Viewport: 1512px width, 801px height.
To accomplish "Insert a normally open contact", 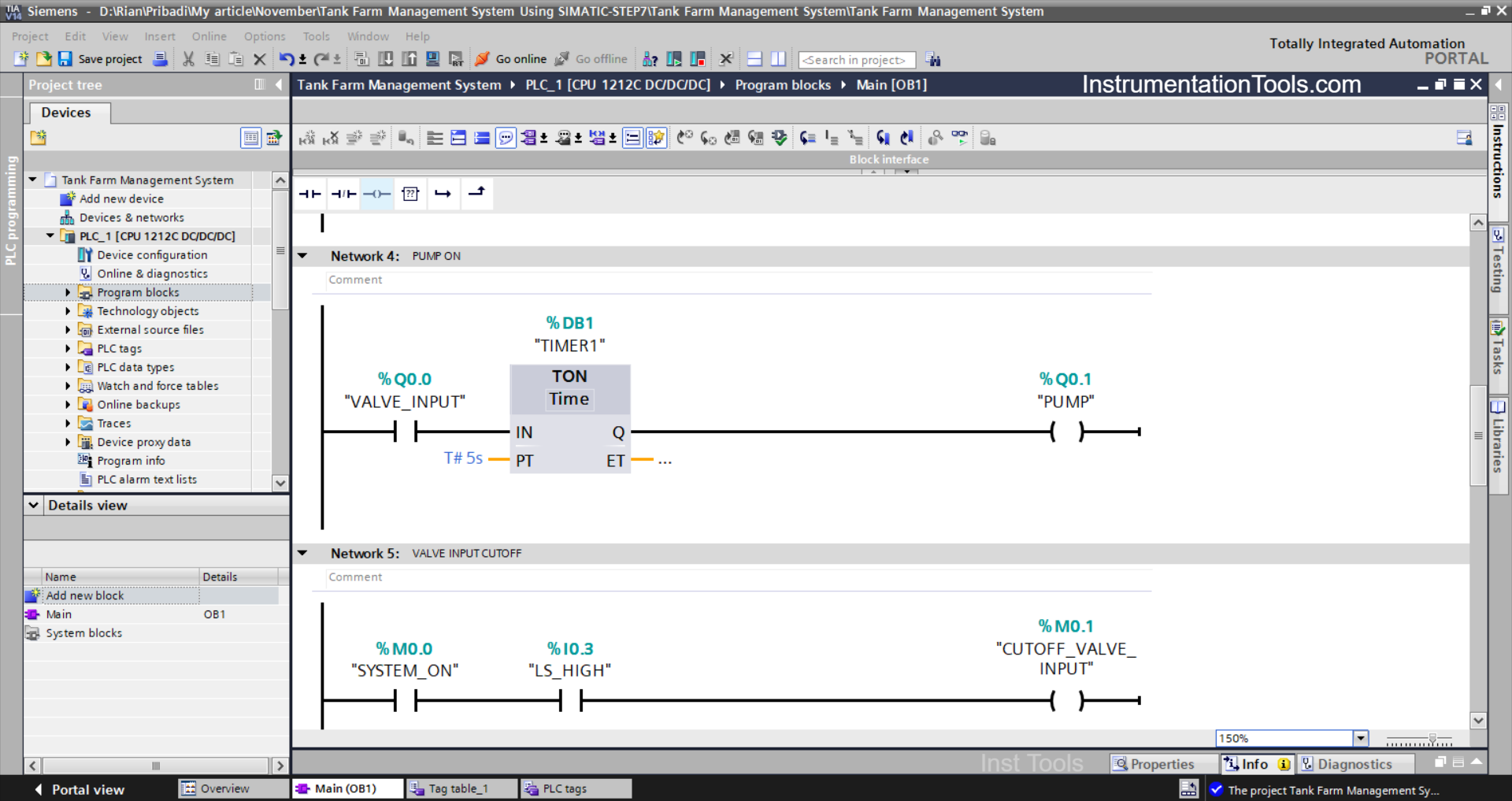I will [x=309, y=194].
